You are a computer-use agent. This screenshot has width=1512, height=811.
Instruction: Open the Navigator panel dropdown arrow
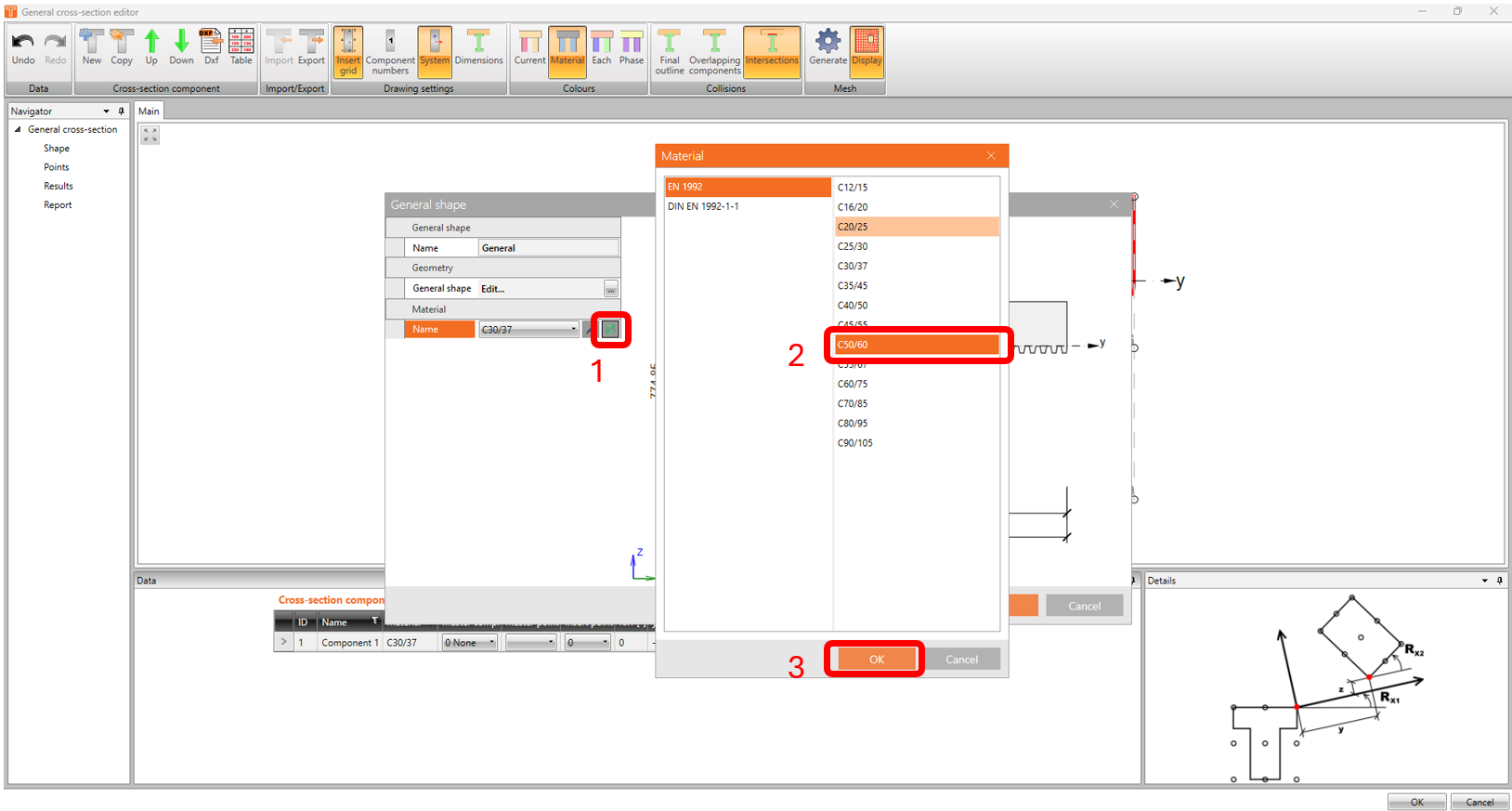click(x=106, y=111)
